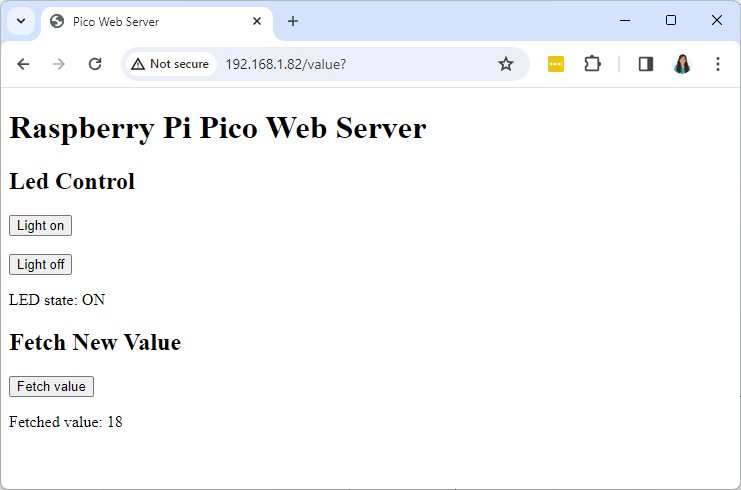The image size is (741, 490).
Task: Click the Led Control heading
Action: pos(72,181)
